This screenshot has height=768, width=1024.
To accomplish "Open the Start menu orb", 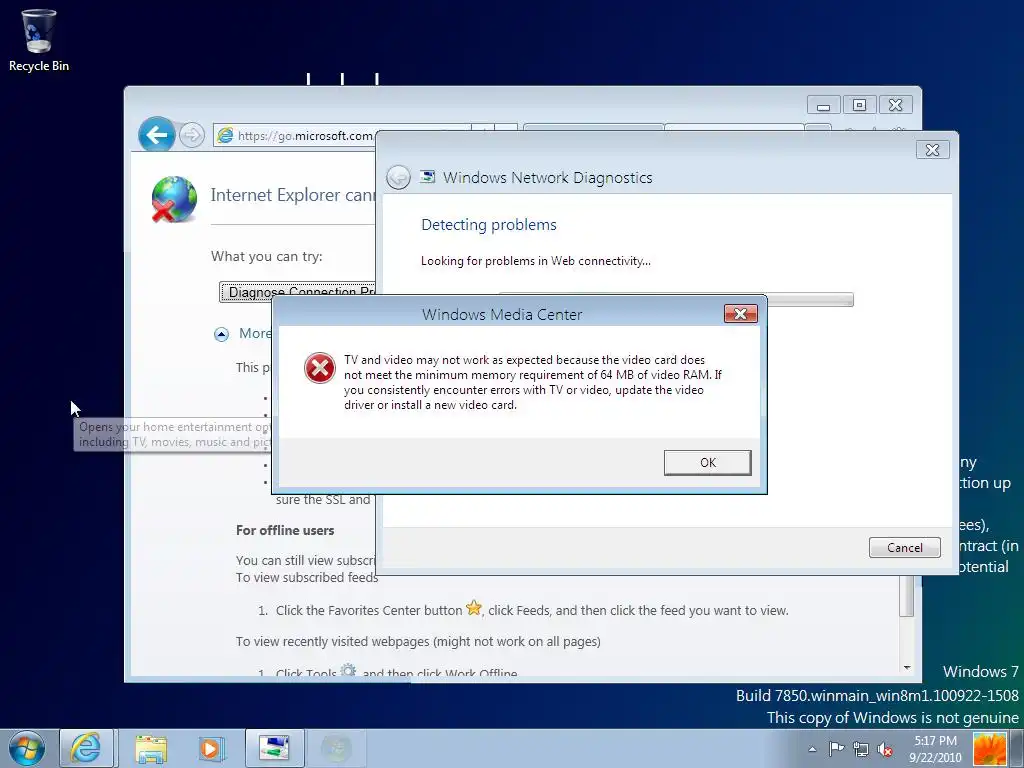I will (27, 748).
